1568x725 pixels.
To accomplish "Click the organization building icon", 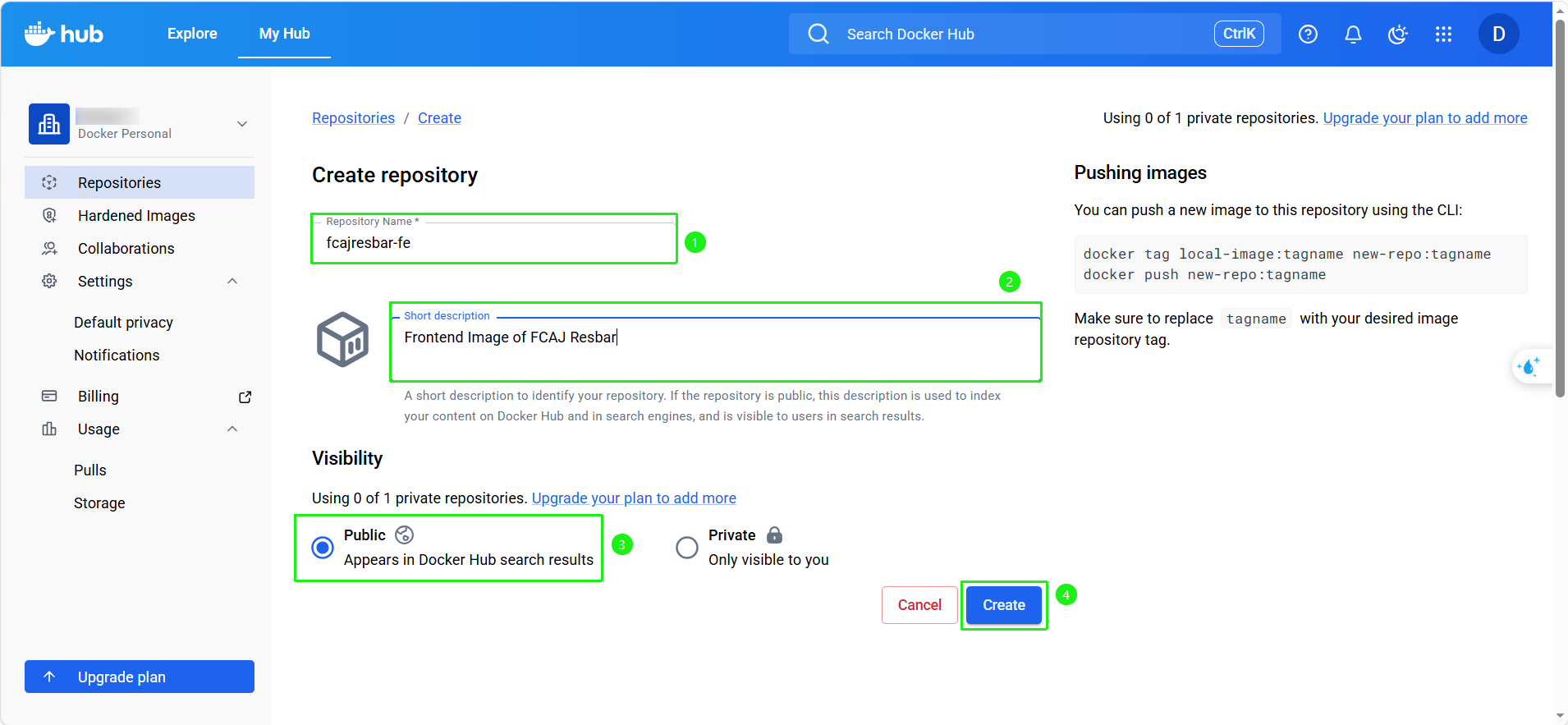I will tap(49, 124).
